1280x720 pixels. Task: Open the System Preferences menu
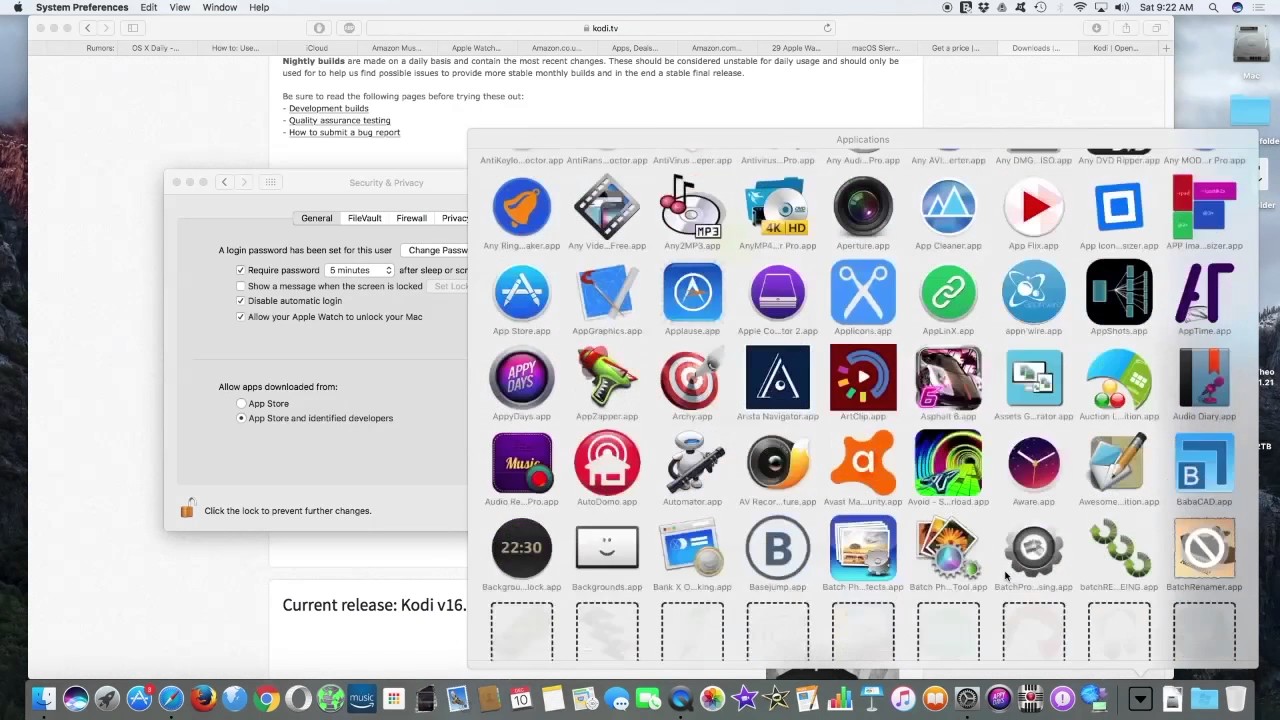tap(82, 7)
